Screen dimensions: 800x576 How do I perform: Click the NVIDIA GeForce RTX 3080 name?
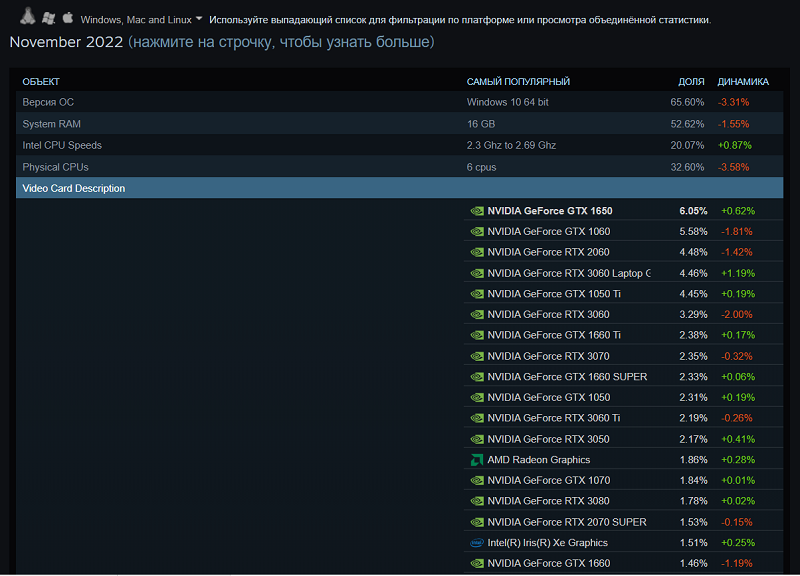[x=548, y=501]
